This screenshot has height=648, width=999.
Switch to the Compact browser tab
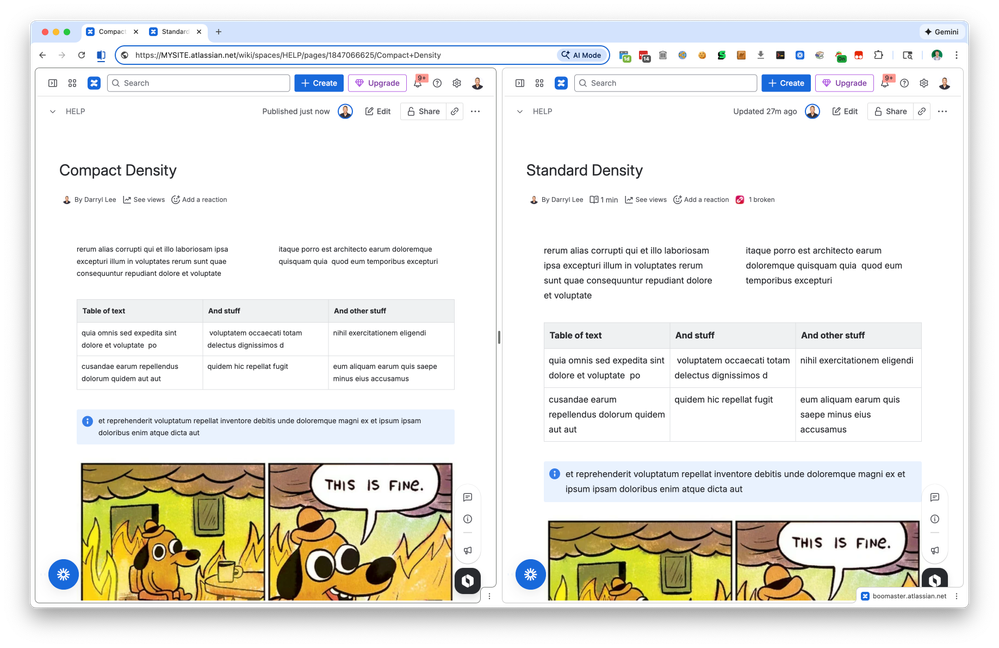click(x=111, y=31)
